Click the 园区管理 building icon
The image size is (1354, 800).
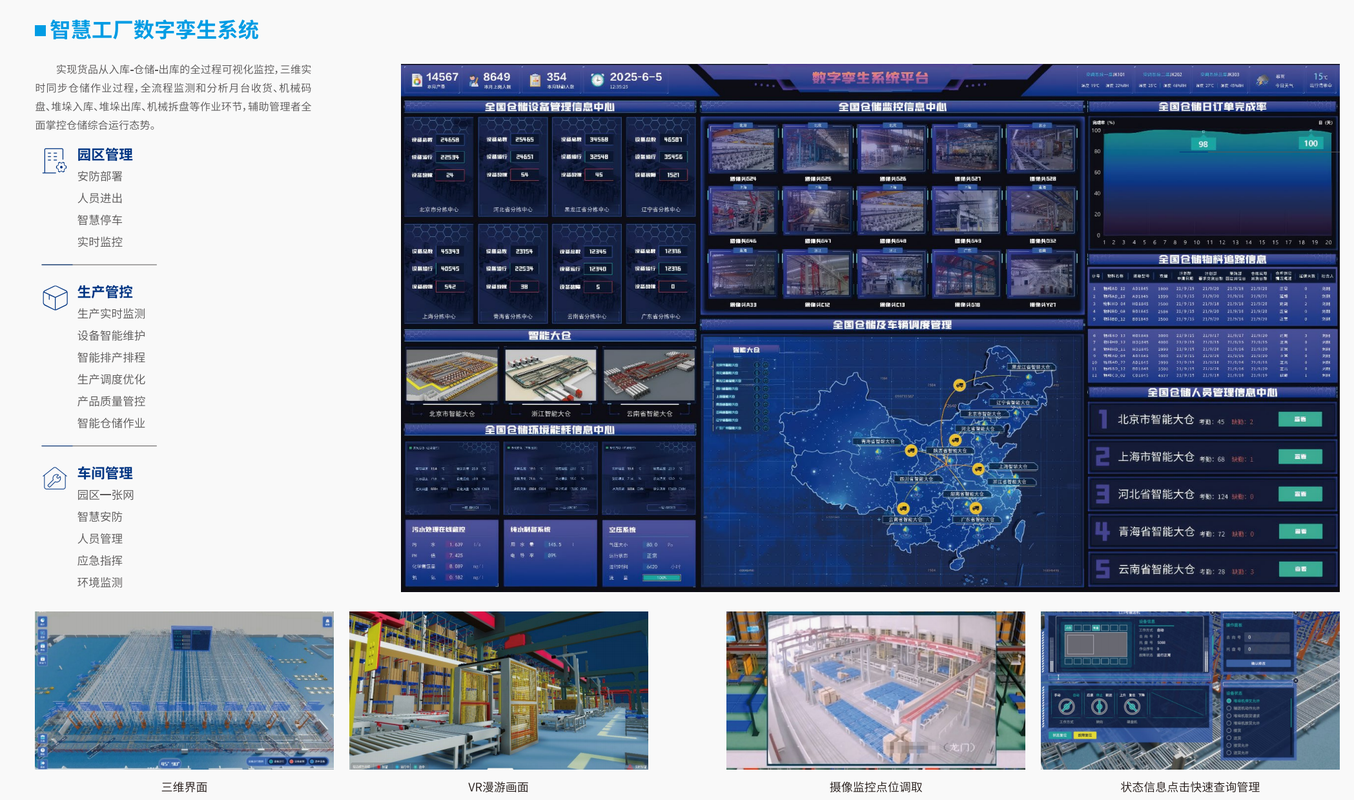[54, 160]
